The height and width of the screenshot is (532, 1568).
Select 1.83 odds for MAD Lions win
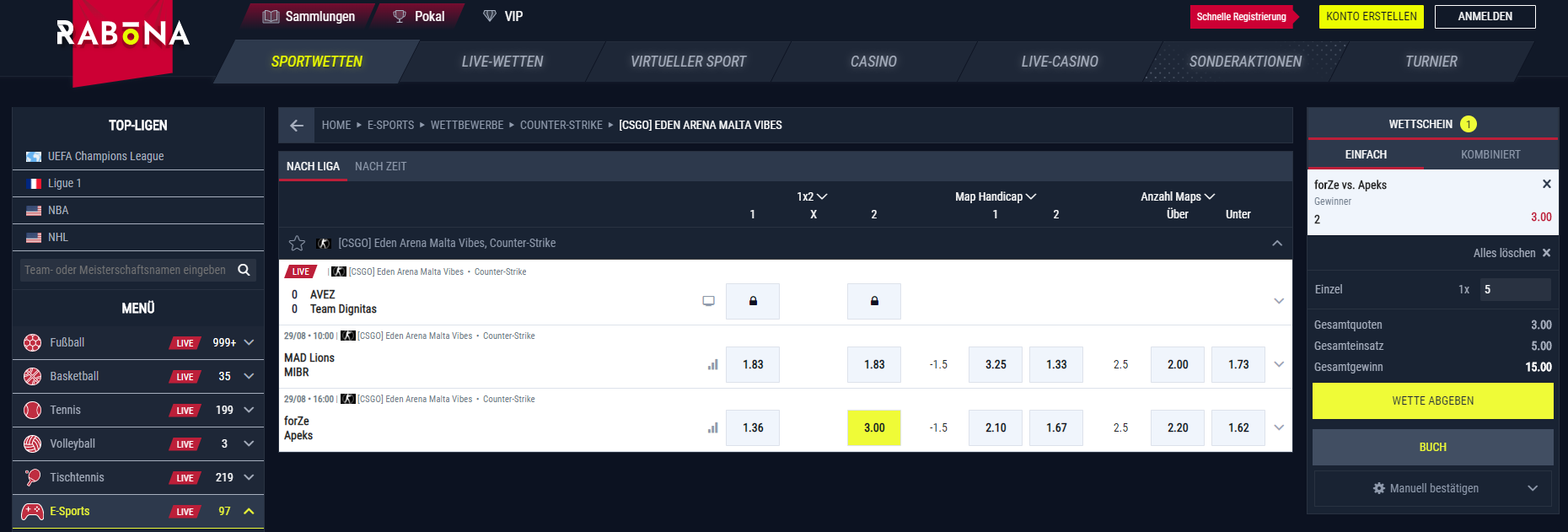[753, 364]
